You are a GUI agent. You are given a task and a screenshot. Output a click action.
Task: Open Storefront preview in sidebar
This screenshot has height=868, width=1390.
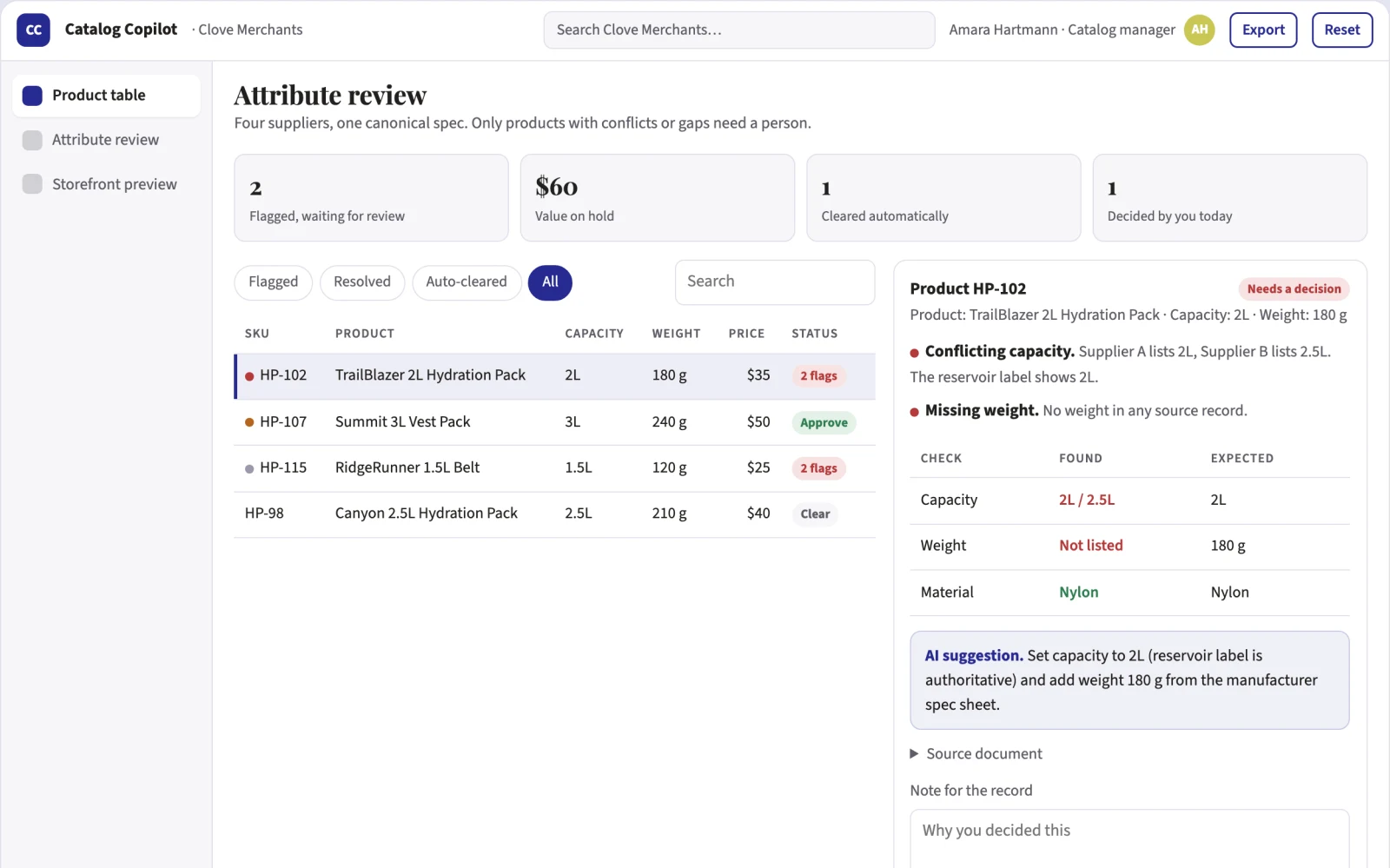pos(107,184)
